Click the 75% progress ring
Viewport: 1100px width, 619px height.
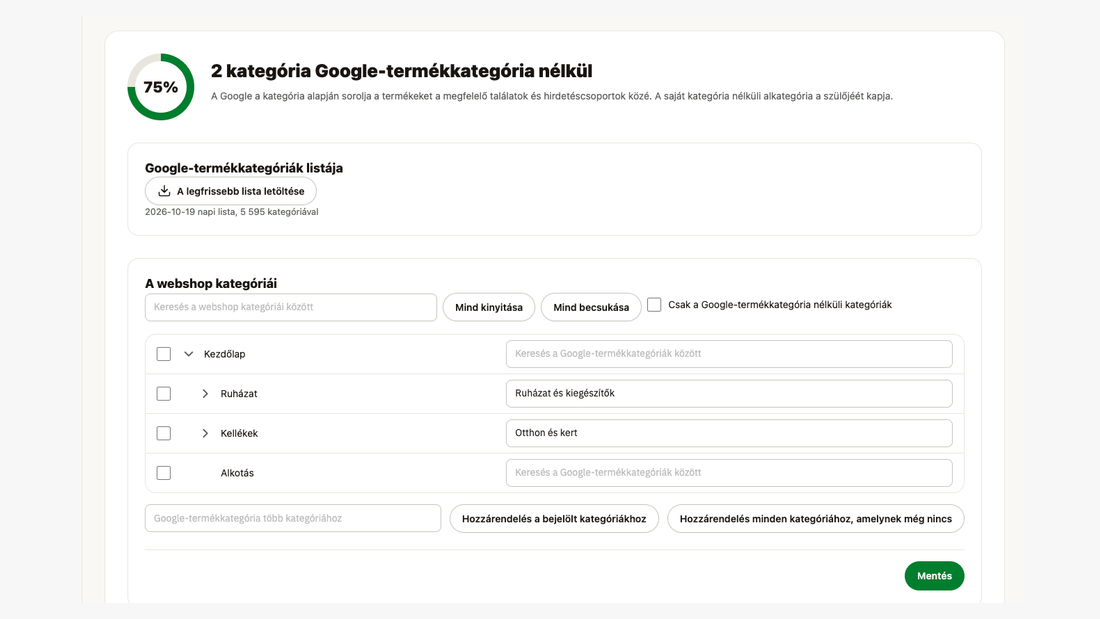tap(161, 87)
